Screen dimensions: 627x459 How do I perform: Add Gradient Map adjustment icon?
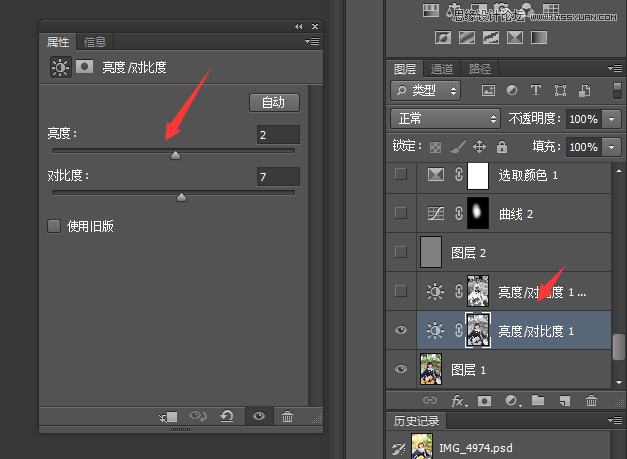point(539,38)
